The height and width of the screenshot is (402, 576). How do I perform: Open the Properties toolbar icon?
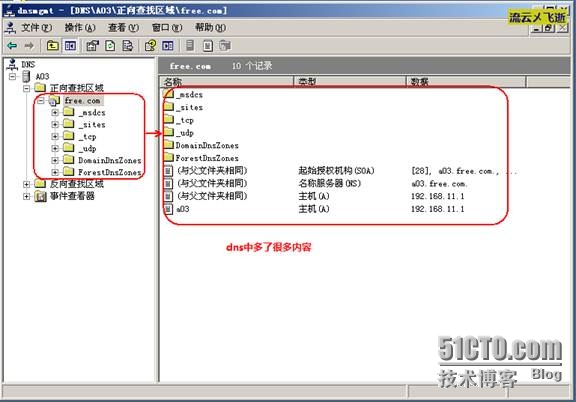pos(92,46)
